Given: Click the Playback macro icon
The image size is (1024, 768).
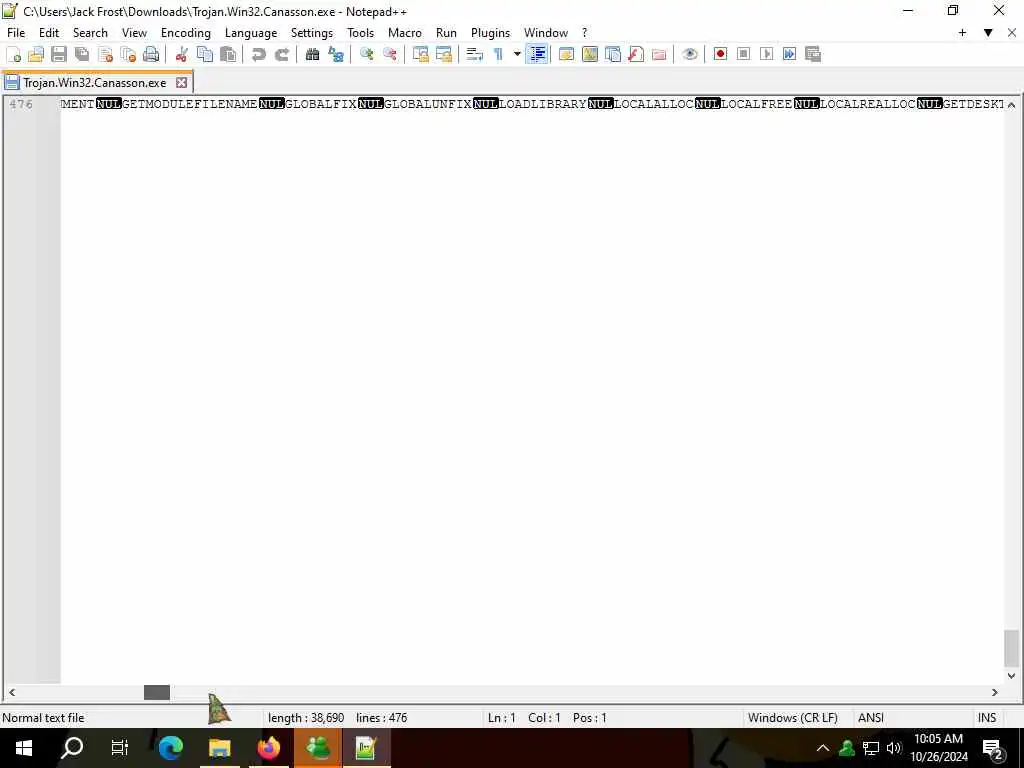Looking at the screenshot, I should click(x=767, y=54).
